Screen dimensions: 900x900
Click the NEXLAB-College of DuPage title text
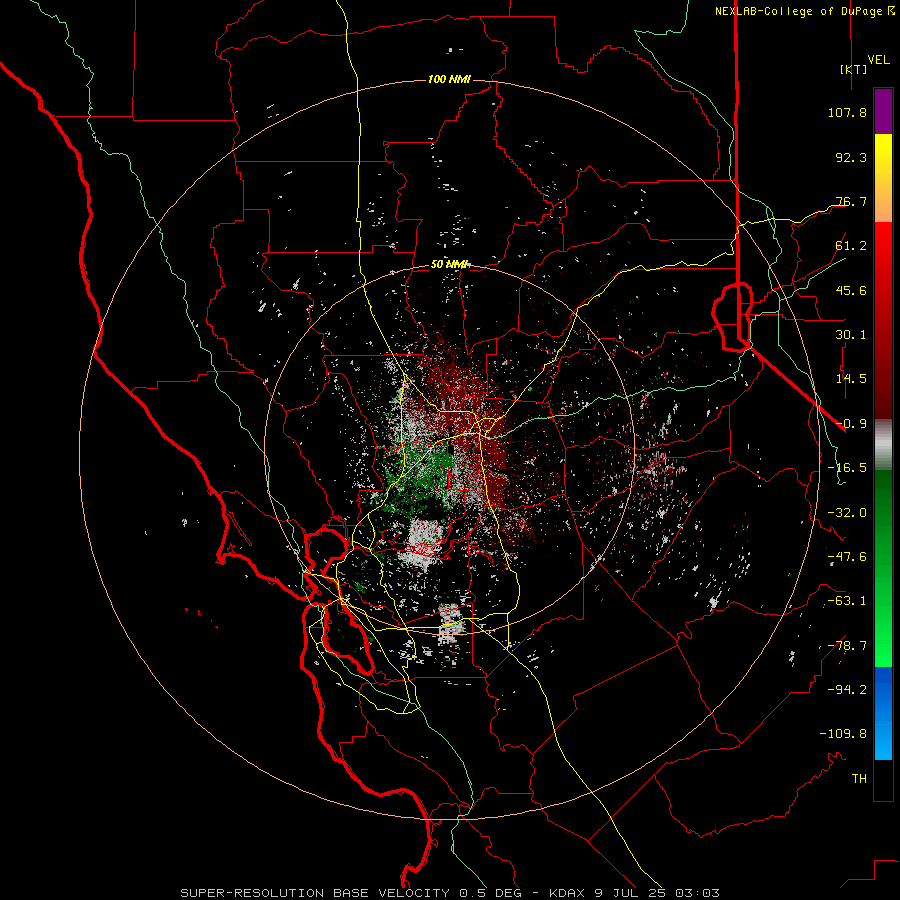coord(798,11)
